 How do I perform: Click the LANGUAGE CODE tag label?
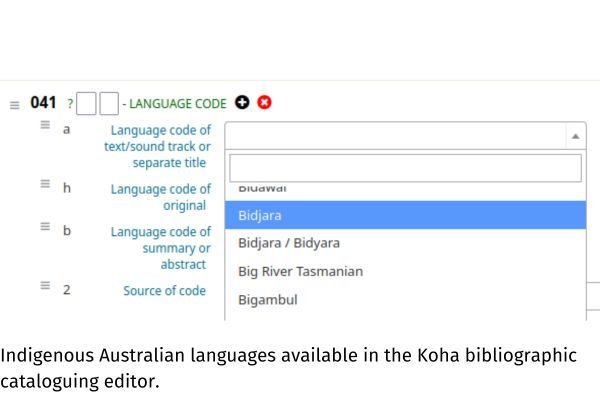(178, 104)
